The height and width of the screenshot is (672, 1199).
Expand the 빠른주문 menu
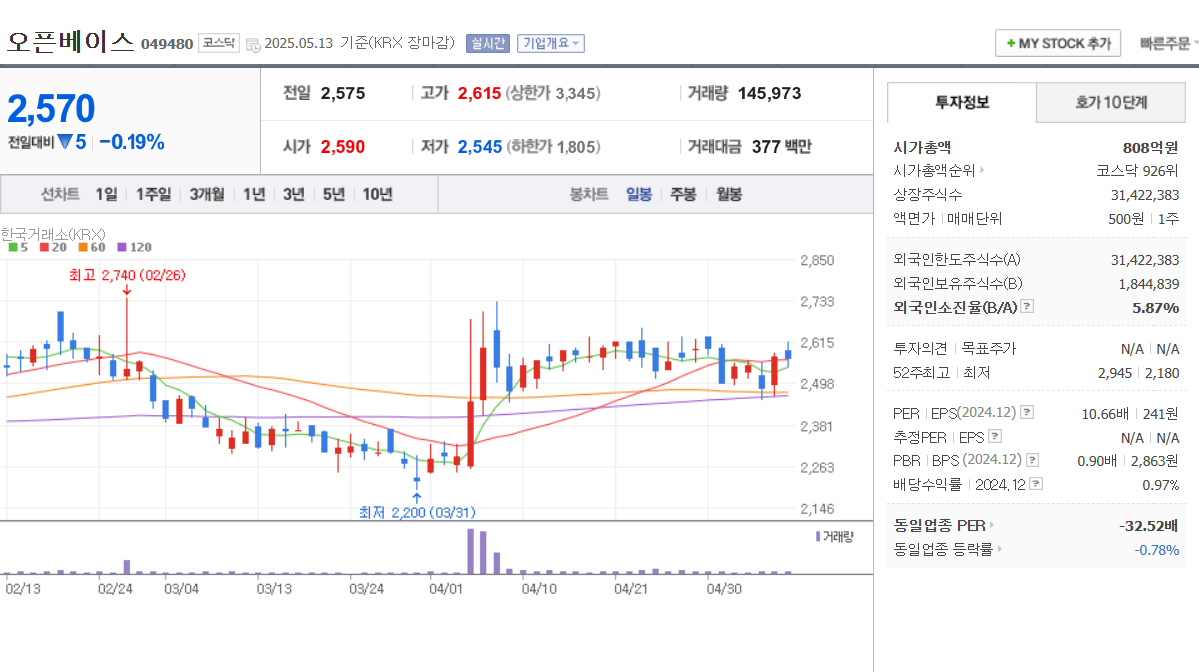(1168, 44)
